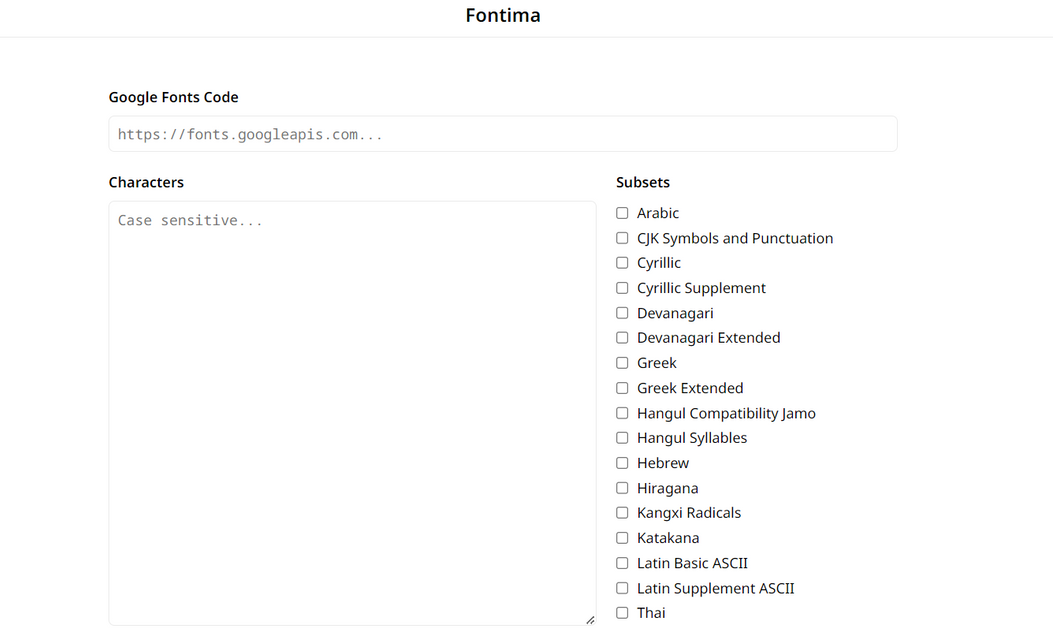
Task: Click the Google Fonts Code input field
Action: click(503, 133)
